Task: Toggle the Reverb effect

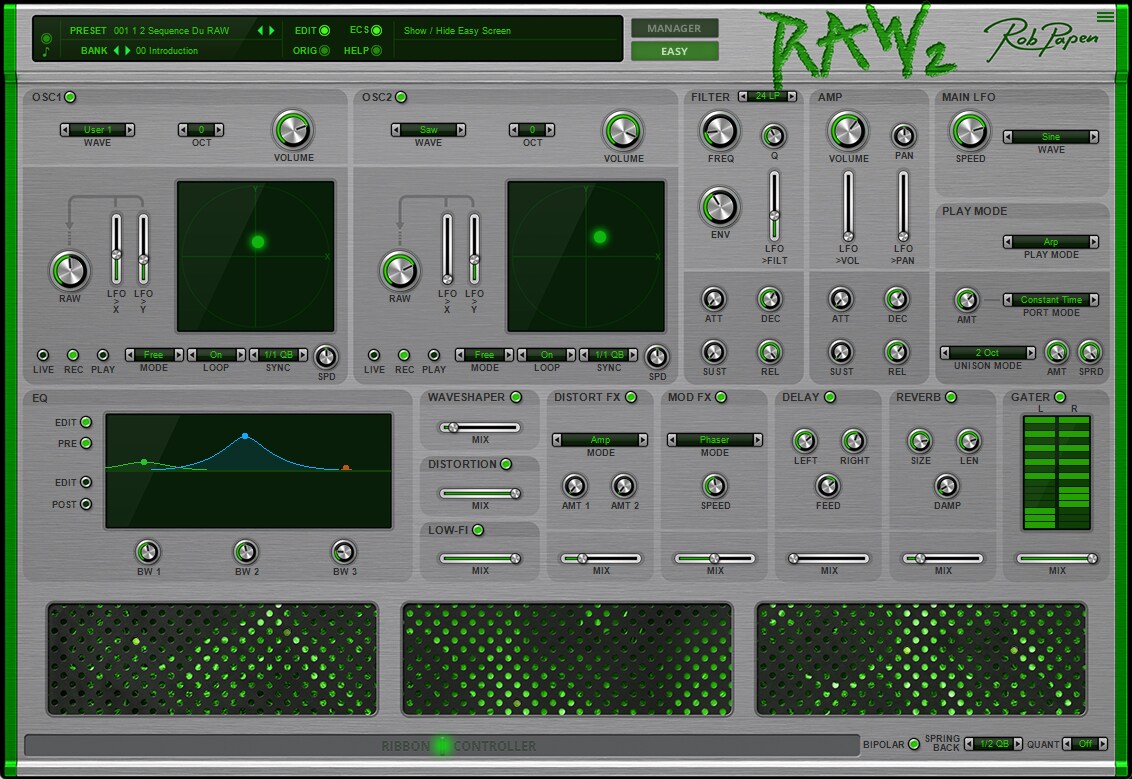Action: click(951, 397)
